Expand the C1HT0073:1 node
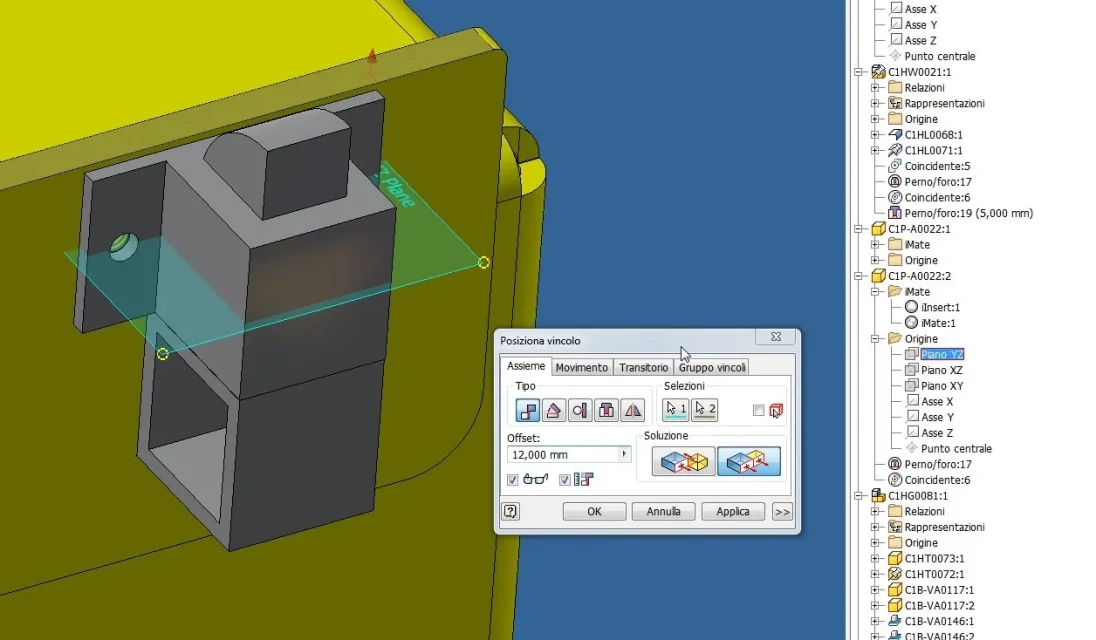Viewport: 1096px width, 640px height. (x=875, y=559)
